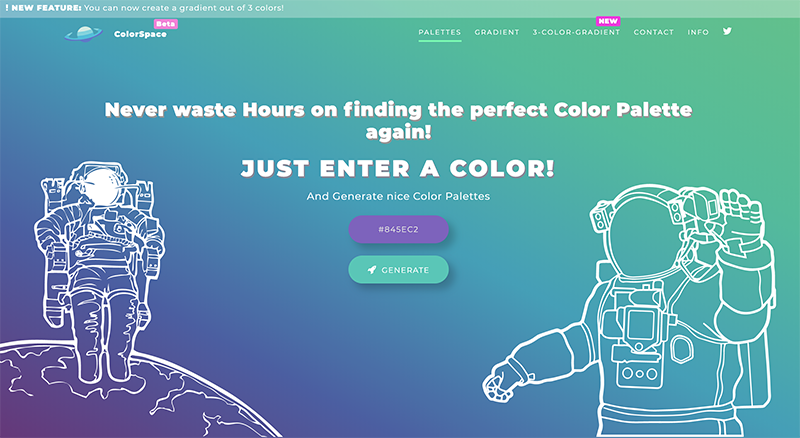Click the NEW FEATURE announcement banner
The height and width of the screenshot is (438, 800).
pos(400,8)
